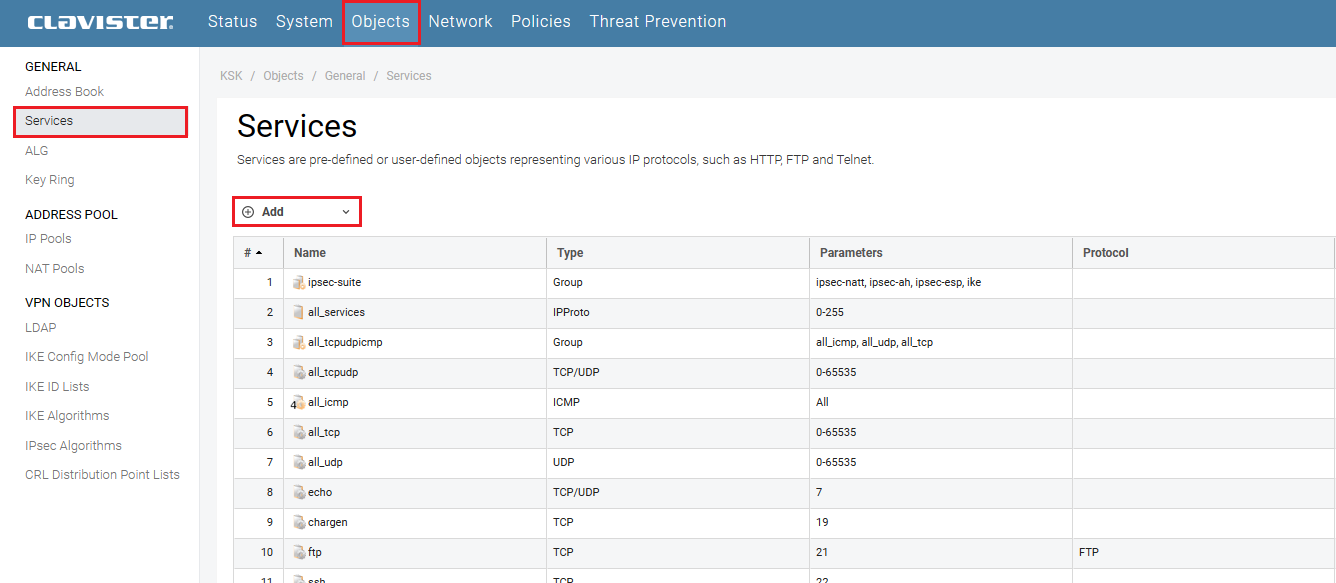Click the Clavister logo
Image resolution: width=1336 pixels, height=583 pixels.
click(x=100, y=22)
